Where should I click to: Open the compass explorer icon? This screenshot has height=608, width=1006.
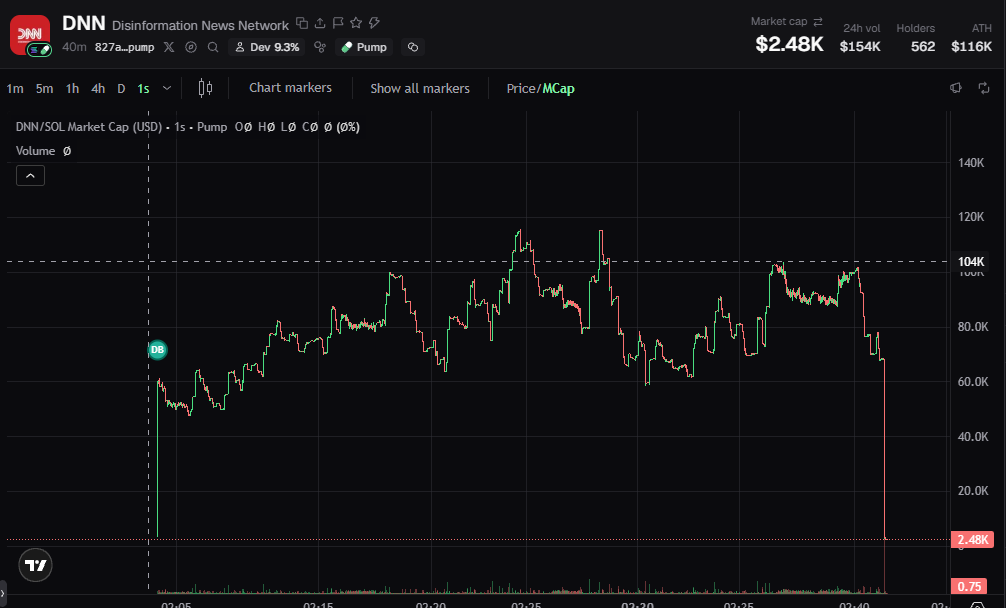pos(191,47)
